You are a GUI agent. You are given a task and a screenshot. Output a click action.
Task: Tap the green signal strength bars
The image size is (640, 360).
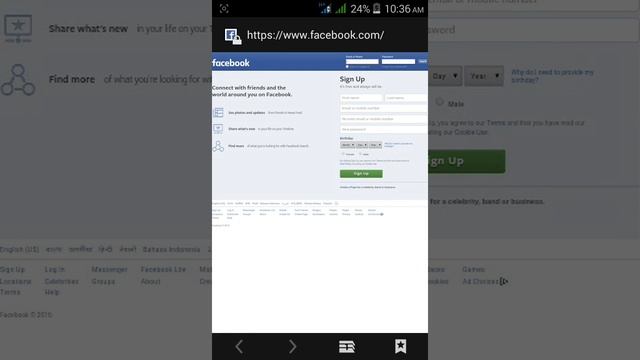[x=340, y=9]
